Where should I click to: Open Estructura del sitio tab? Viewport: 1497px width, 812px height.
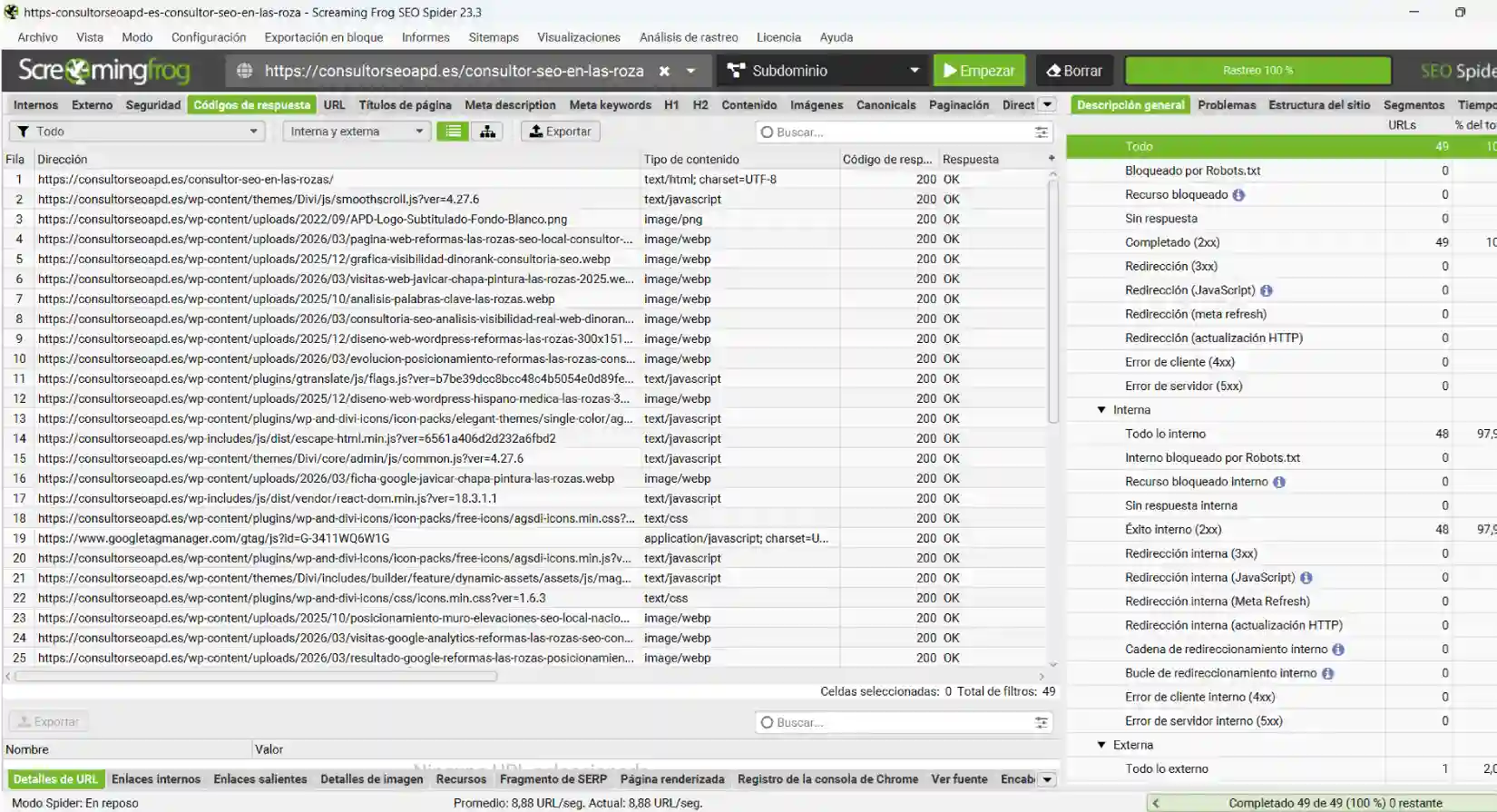tap(1319, 105)
